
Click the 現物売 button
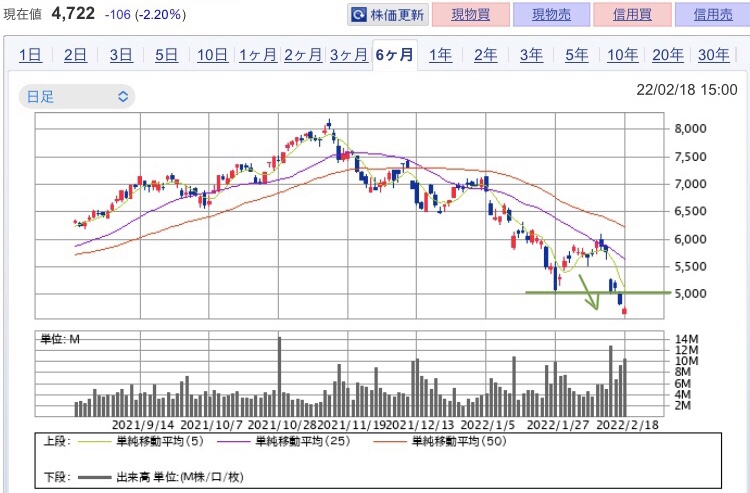pos(551,14)
